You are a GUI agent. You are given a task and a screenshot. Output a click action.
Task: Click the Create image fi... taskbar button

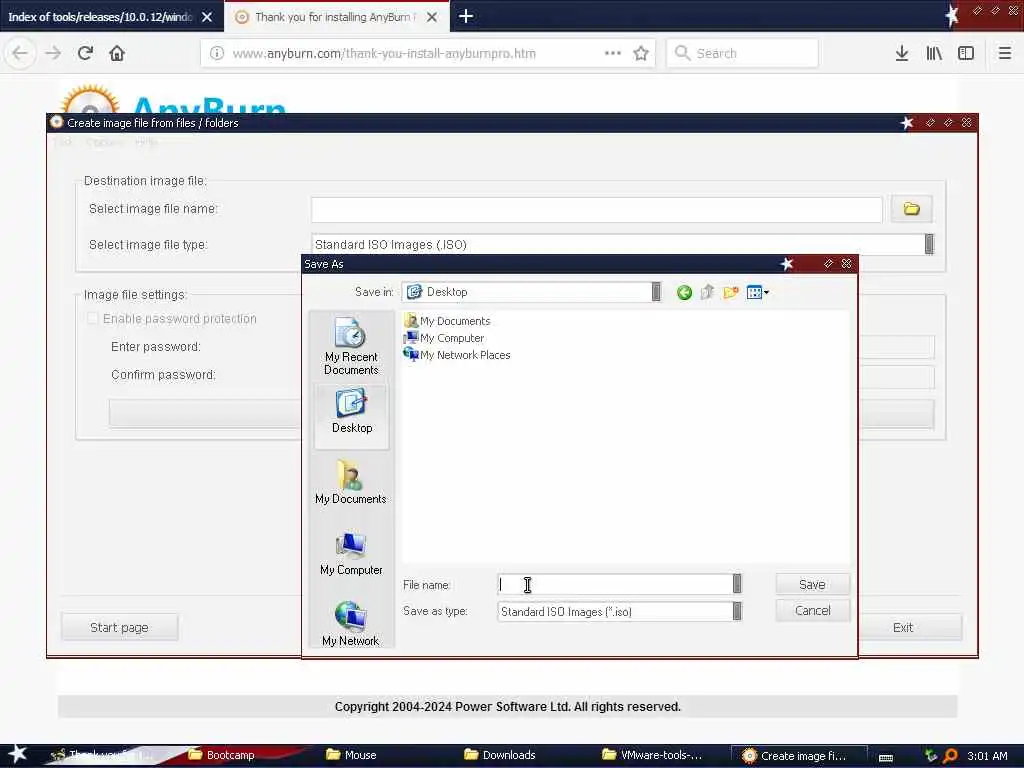(x=799, y=756)
